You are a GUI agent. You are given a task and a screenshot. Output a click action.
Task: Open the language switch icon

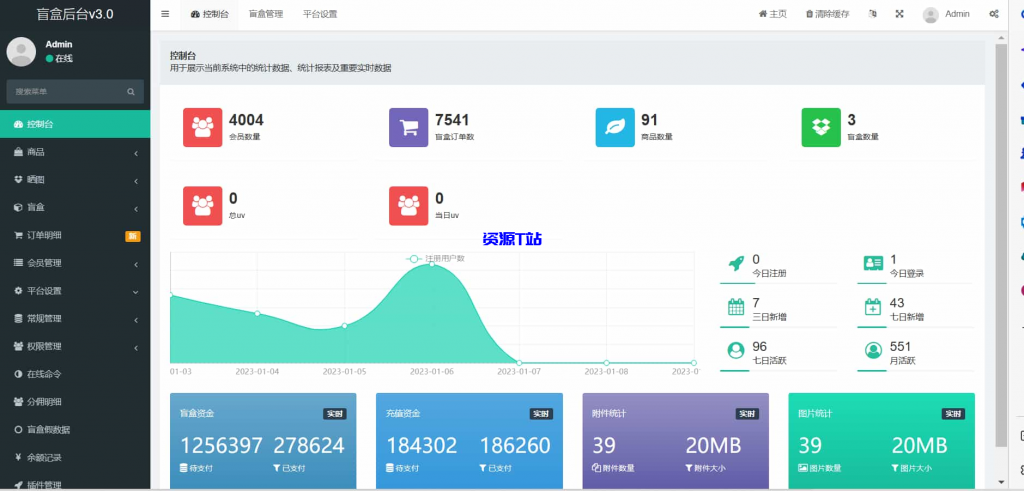873,14
